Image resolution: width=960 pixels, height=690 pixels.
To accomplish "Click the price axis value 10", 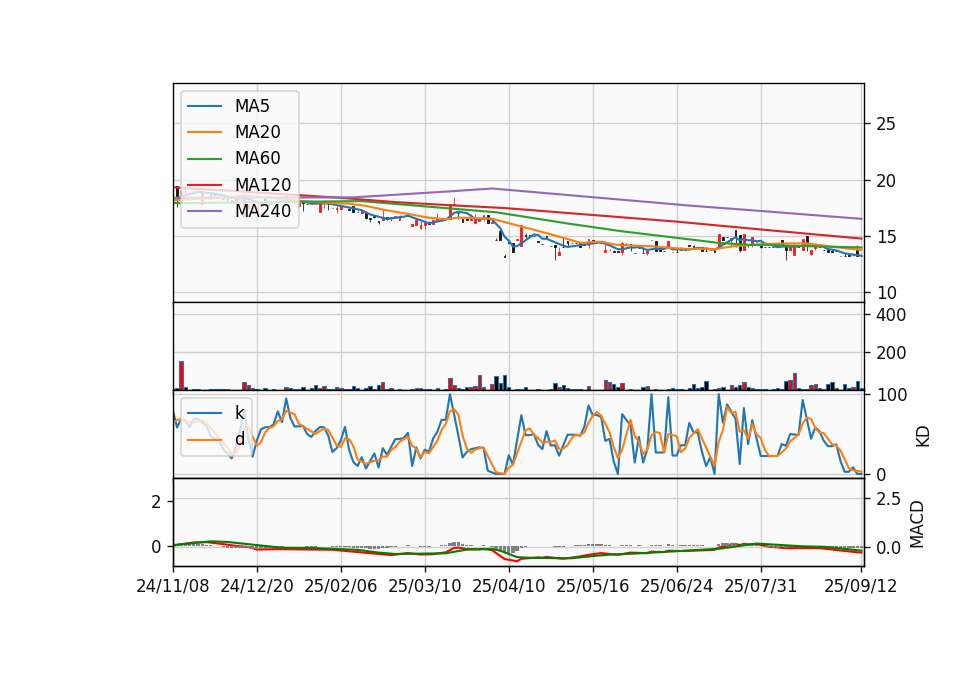I will click(886, 293).
